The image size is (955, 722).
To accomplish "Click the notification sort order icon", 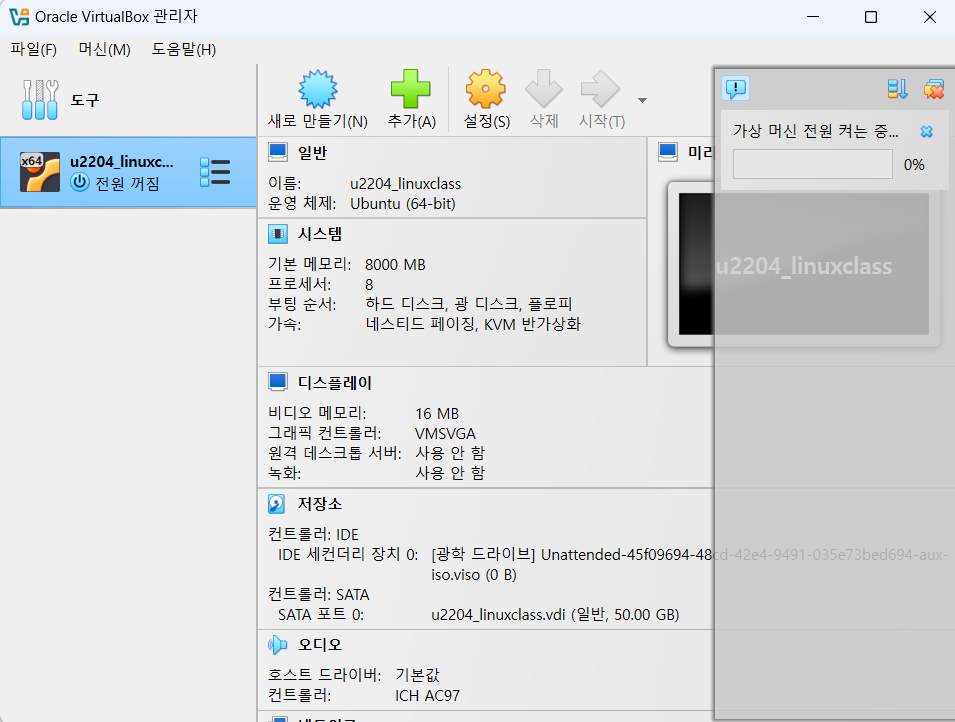I will [x=897, y=89].
